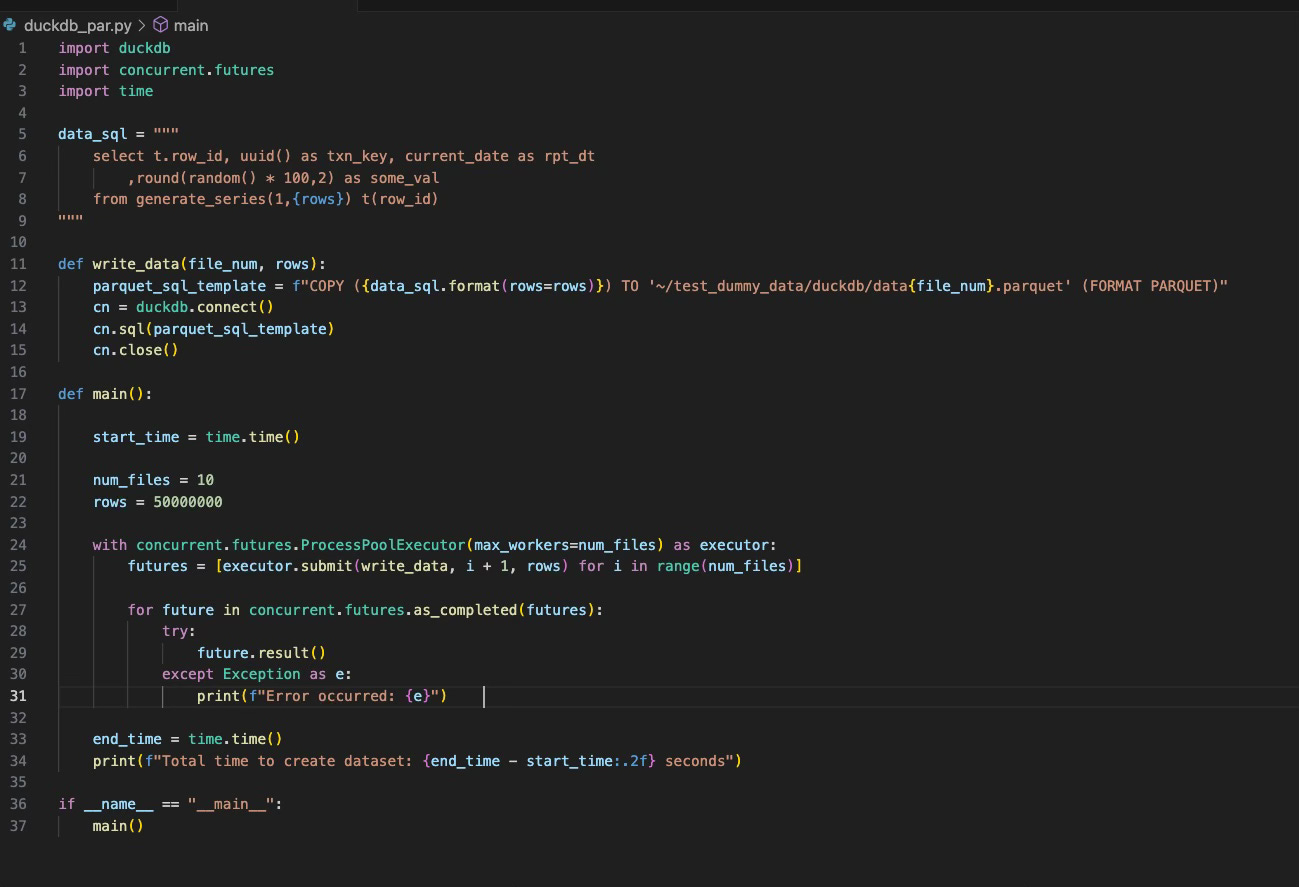Click 'ProcessPoolExecutor' on line 24
Viewport: 1299px width, 887px height.
point(383,545)
